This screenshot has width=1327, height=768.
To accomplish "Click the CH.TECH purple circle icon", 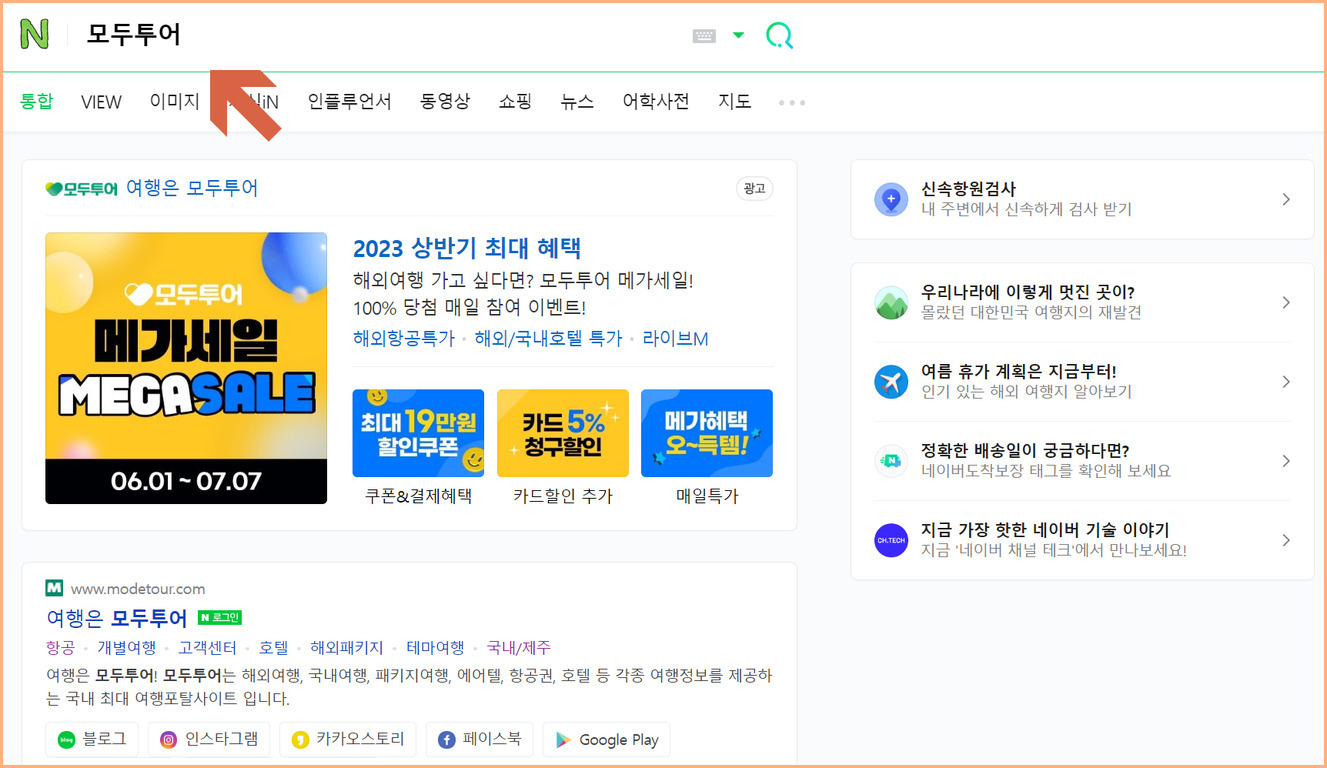I will 890,540.
